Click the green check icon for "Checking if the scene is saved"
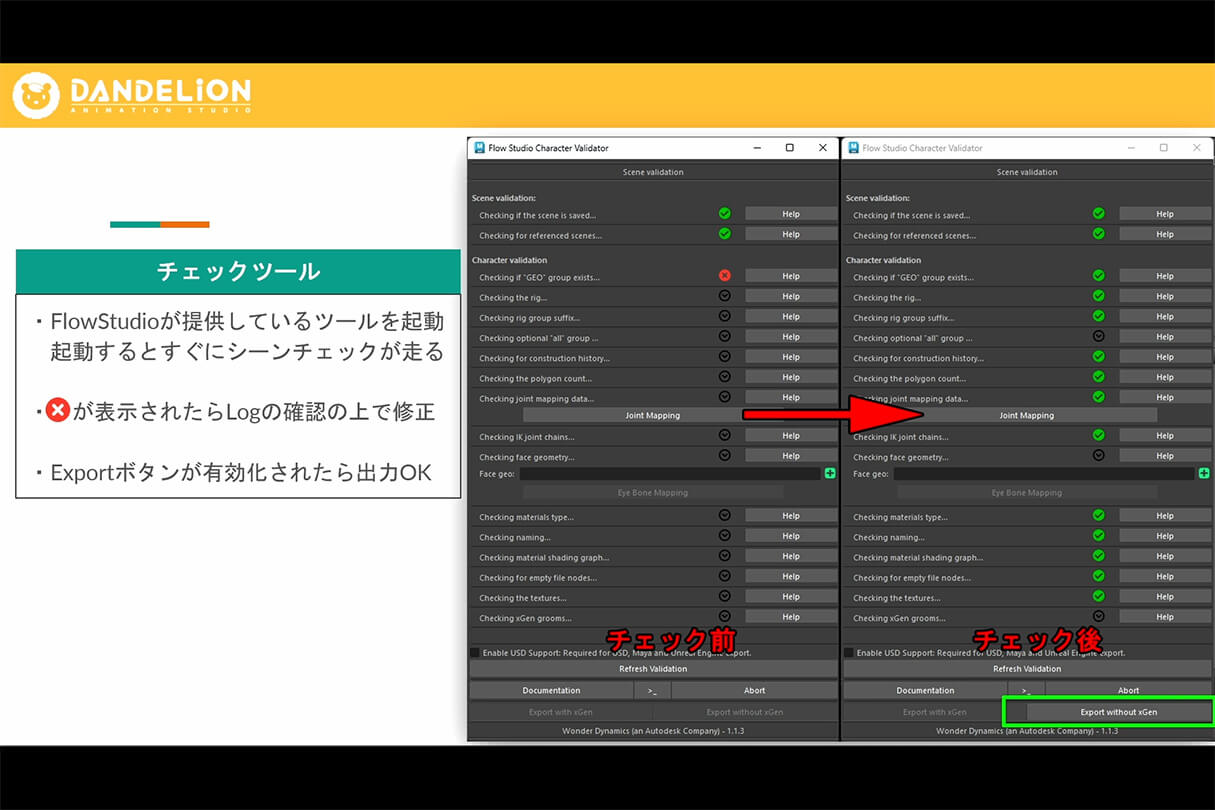Screen dimensions: 1215x810 [x=726, y=213]
